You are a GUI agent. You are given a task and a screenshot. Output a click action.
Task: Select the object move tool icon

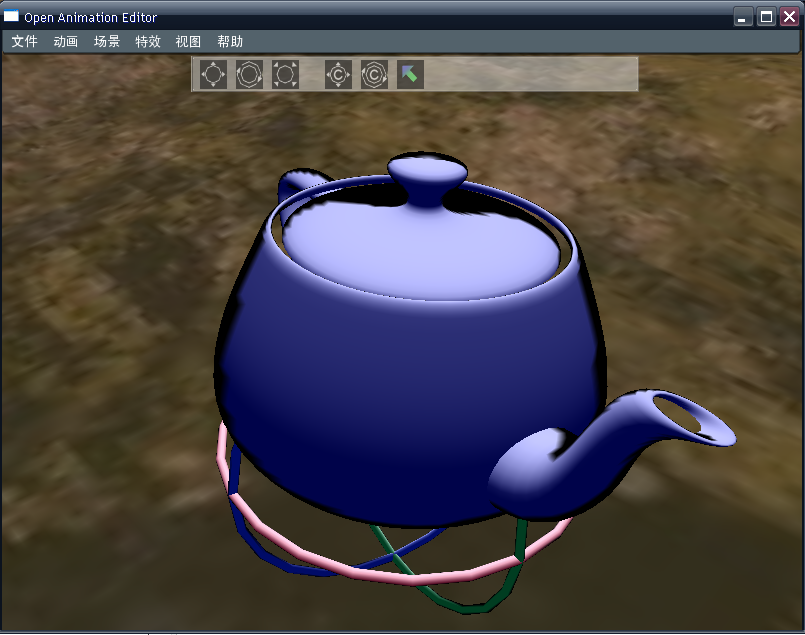click(x=213, y=74)
